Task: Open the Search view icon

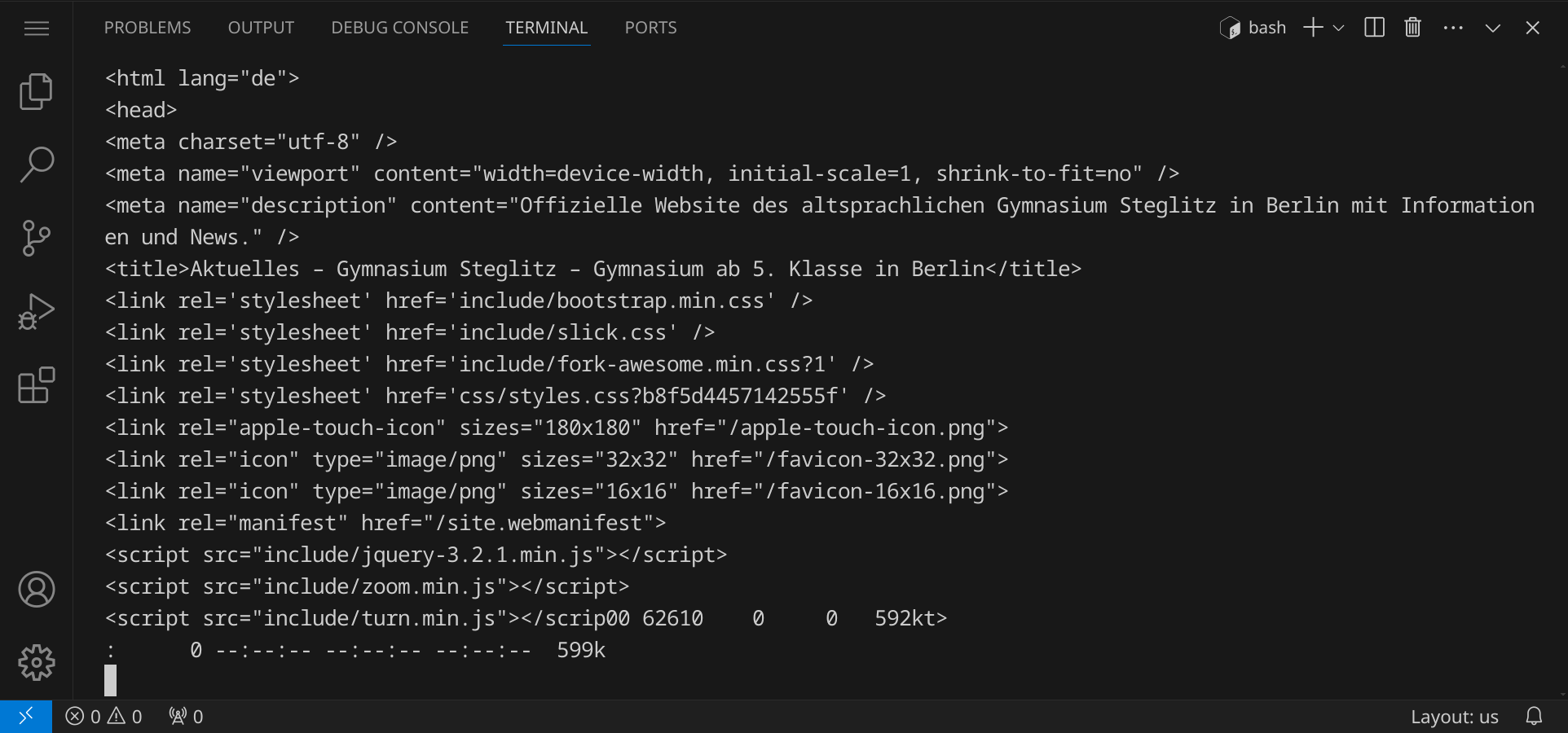Action: click(36, 165)
